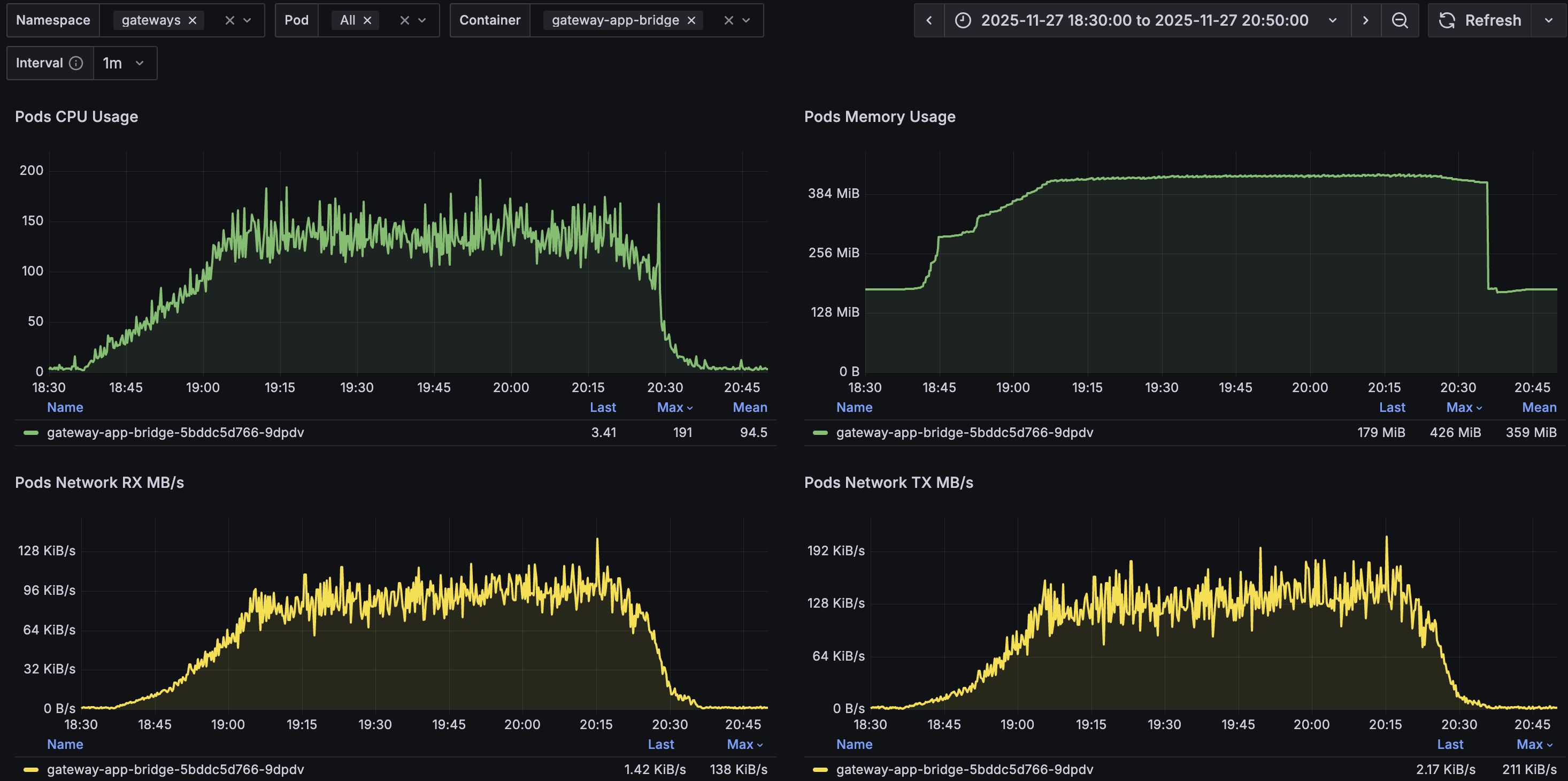Screen dimensions: 1568x781
Task: Clear the All pod filter tag
Action: (x=367, y=19)
